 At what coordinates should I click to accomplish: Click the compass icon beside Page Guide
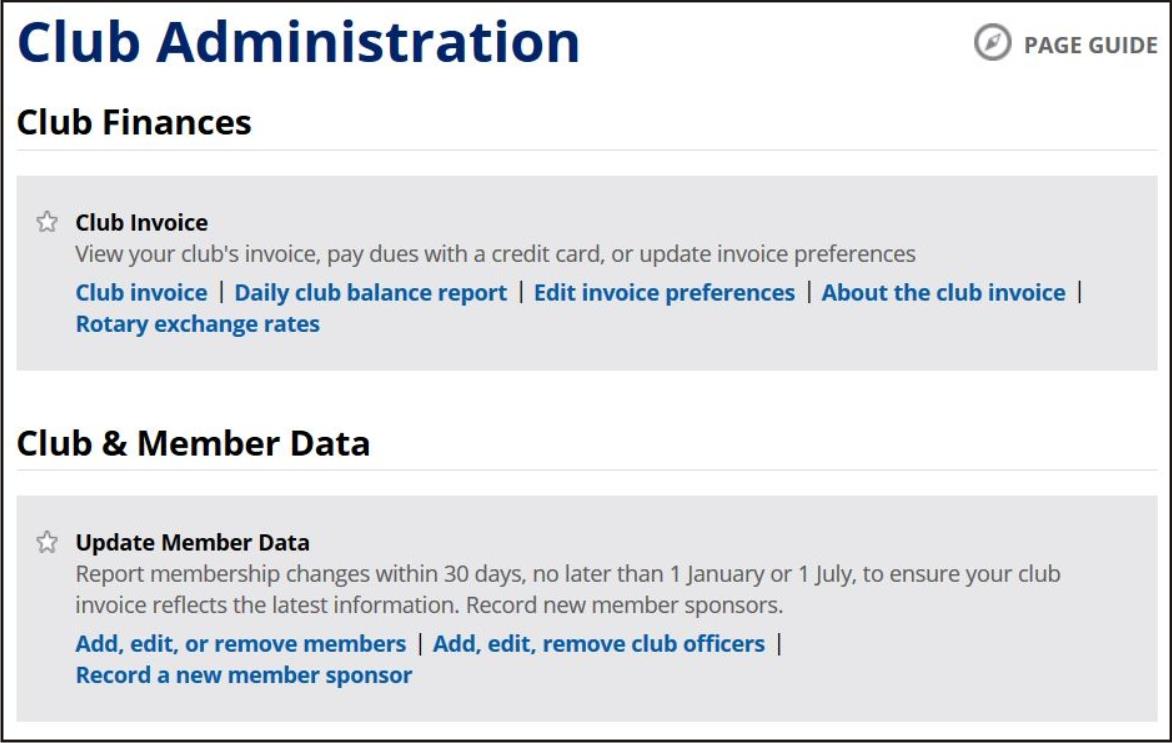[x=992, y=44]
